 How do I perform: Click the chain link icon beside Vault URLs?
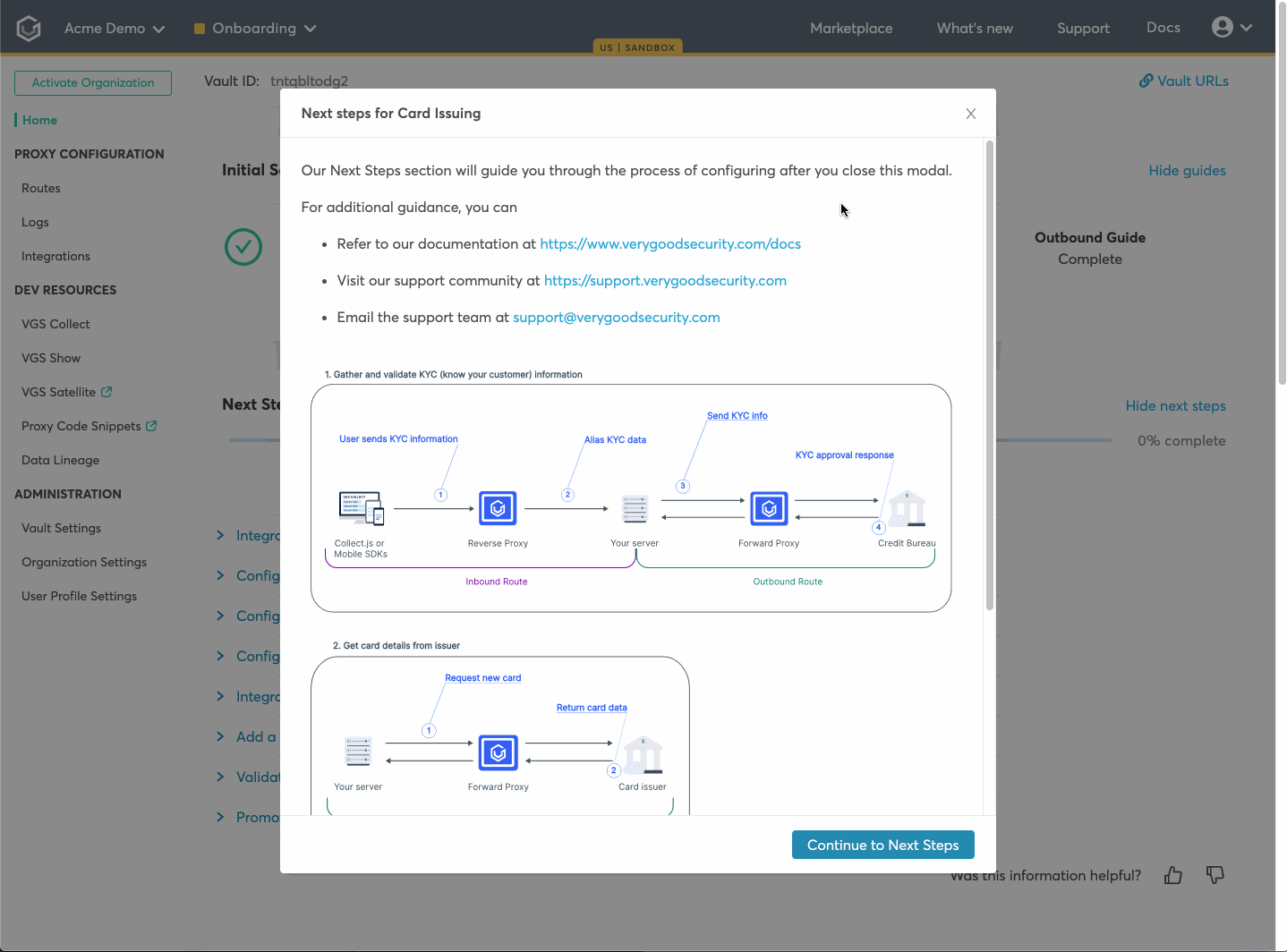pyautogui.click(x=1146, y=81)
